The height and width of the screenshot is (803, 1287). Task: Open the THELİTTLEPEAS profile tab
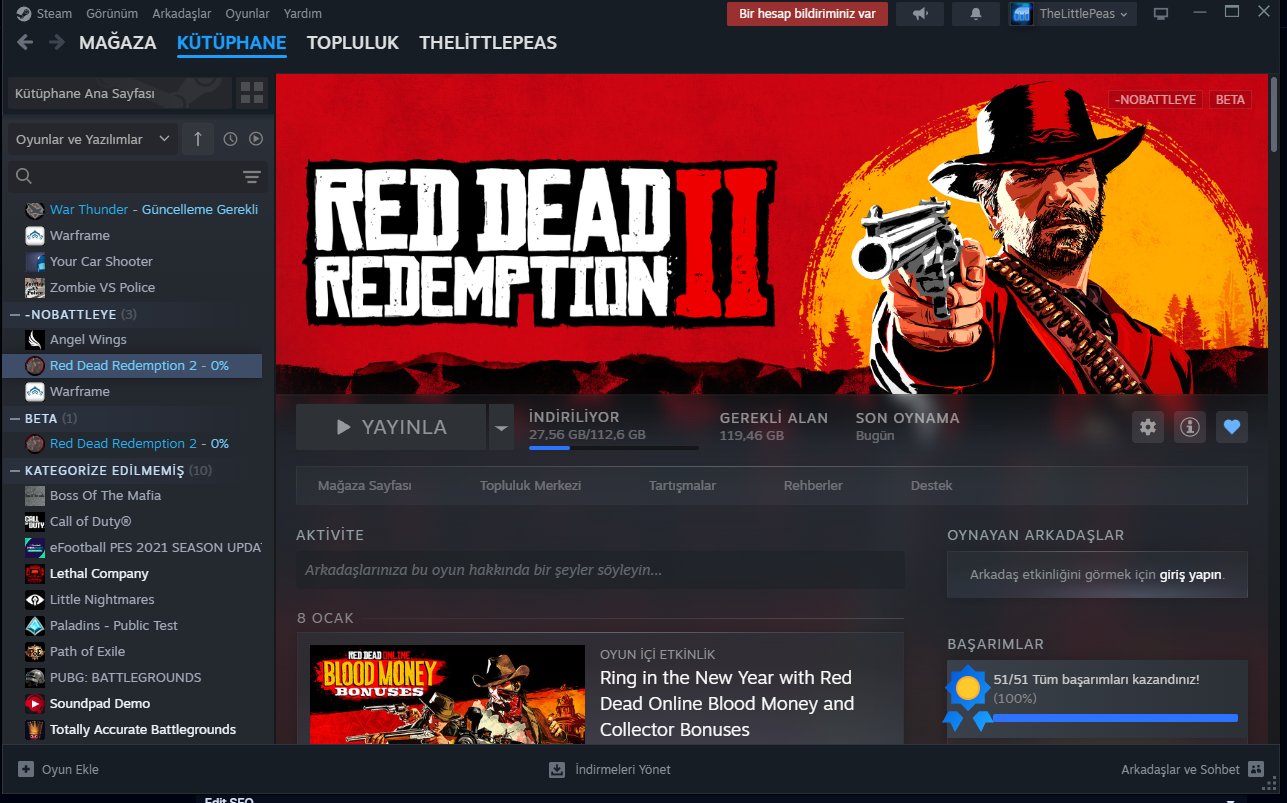[x=488, y=43]
